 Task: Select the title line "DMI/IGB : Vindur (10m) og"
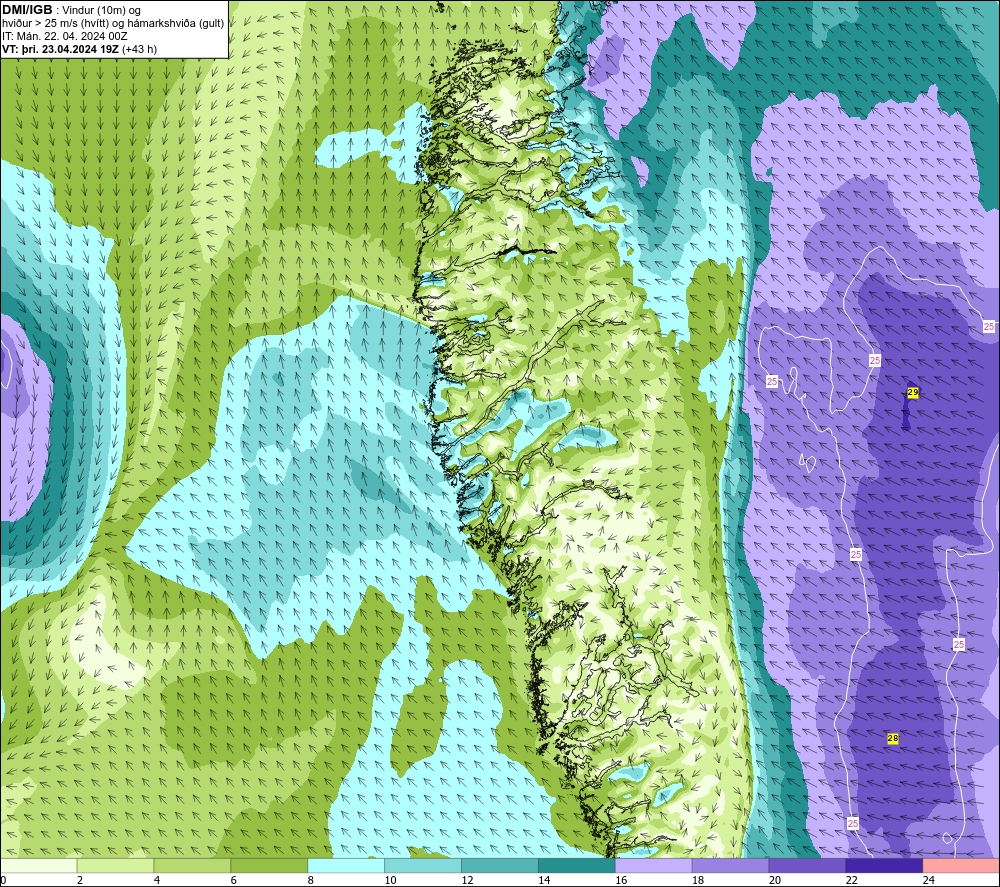click(x=71, y=10)
